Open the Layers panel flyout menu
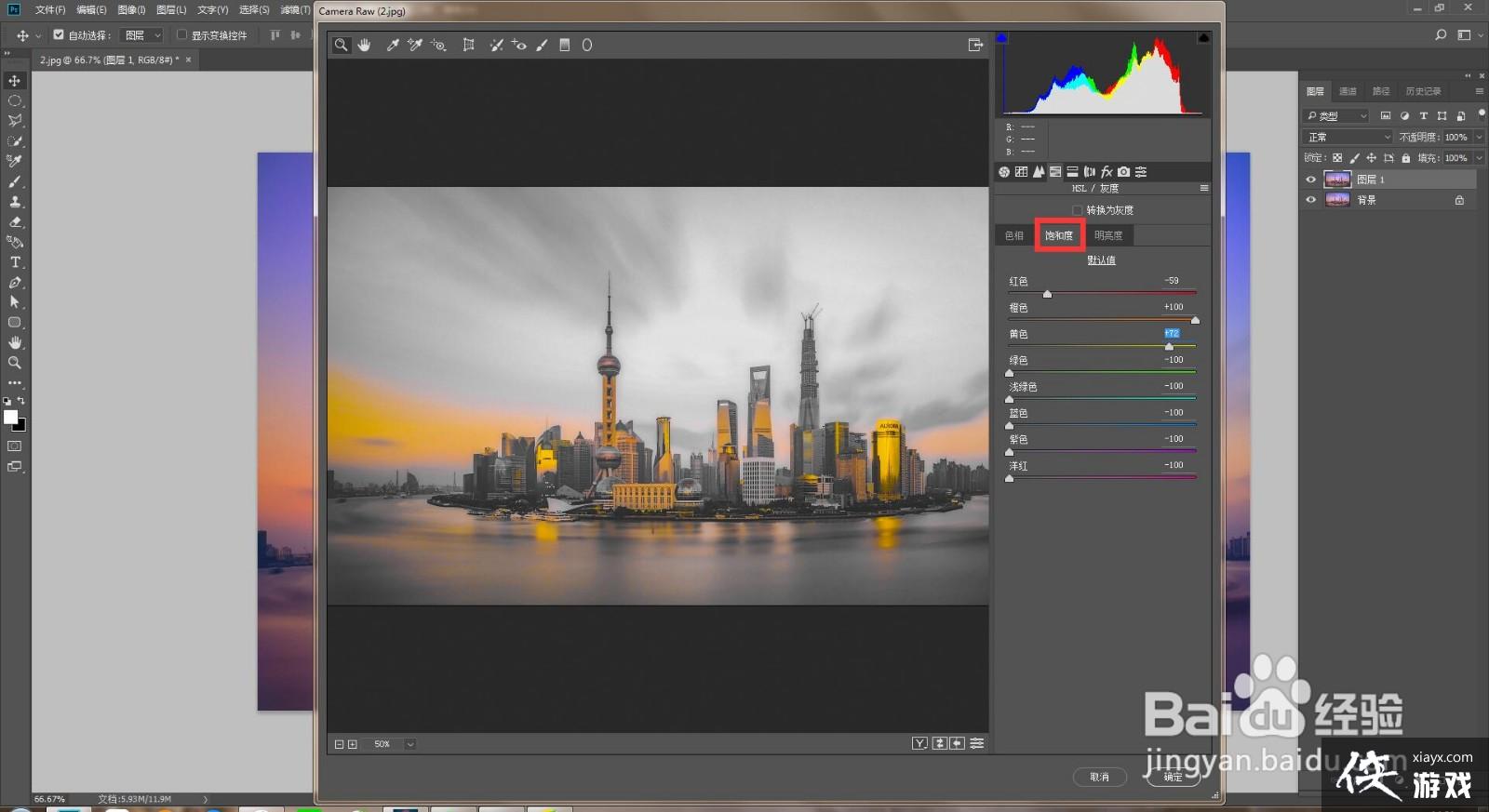1489x812 pixels. (1480, 91)
